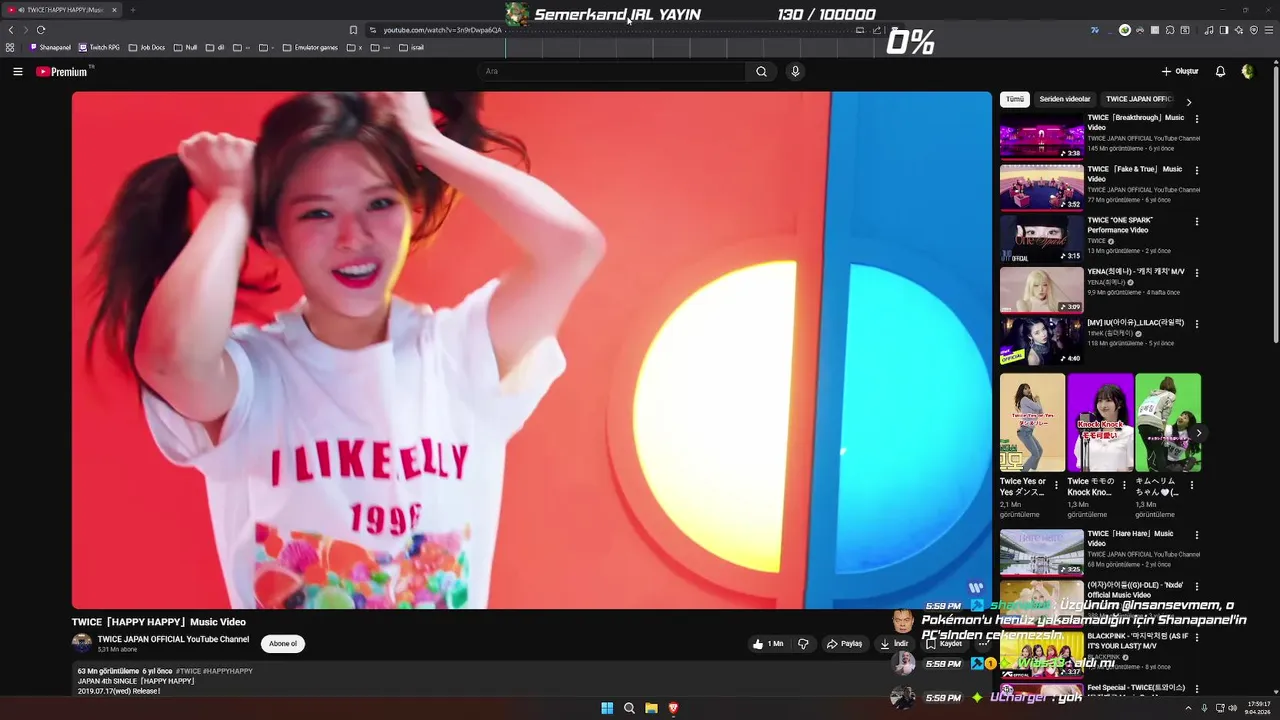Open options for YENA video row
1280x720 pixels.
click(1197, 272)
